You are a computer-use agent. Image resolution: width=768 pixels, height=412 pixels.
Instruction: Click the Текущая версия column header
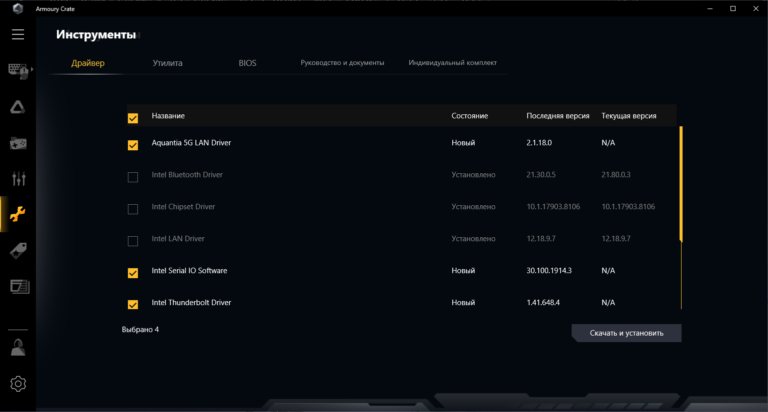click(x=629, y=116)
